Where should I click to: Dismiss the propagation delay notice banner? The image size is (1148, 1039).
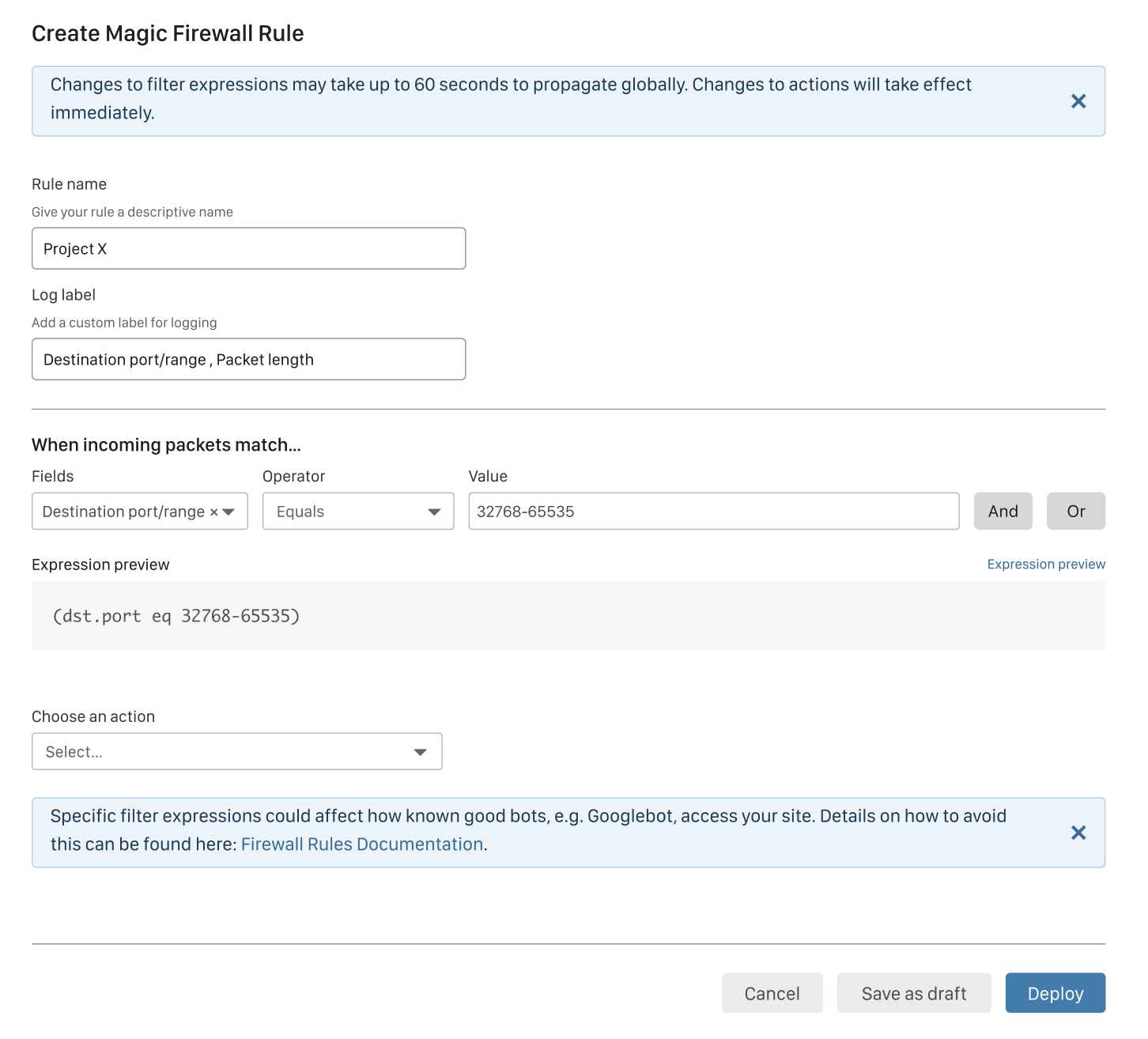pos(1078,101)
